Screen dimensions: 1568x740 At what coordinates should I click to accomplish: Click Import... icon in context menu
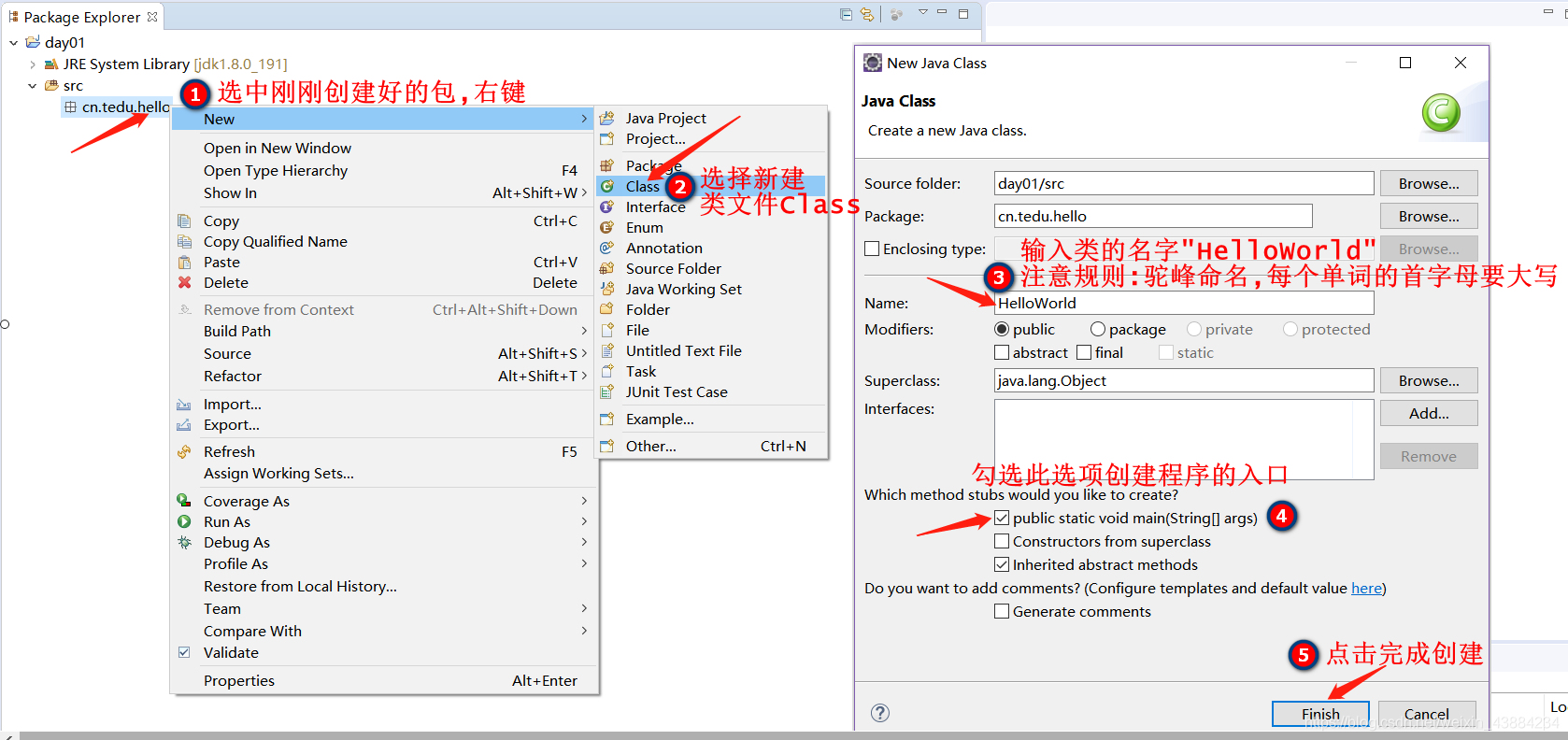point(184,405)
